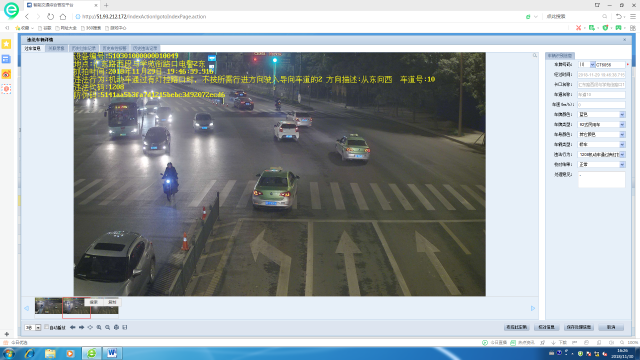Open the plate number prefix dropdown

592,65
